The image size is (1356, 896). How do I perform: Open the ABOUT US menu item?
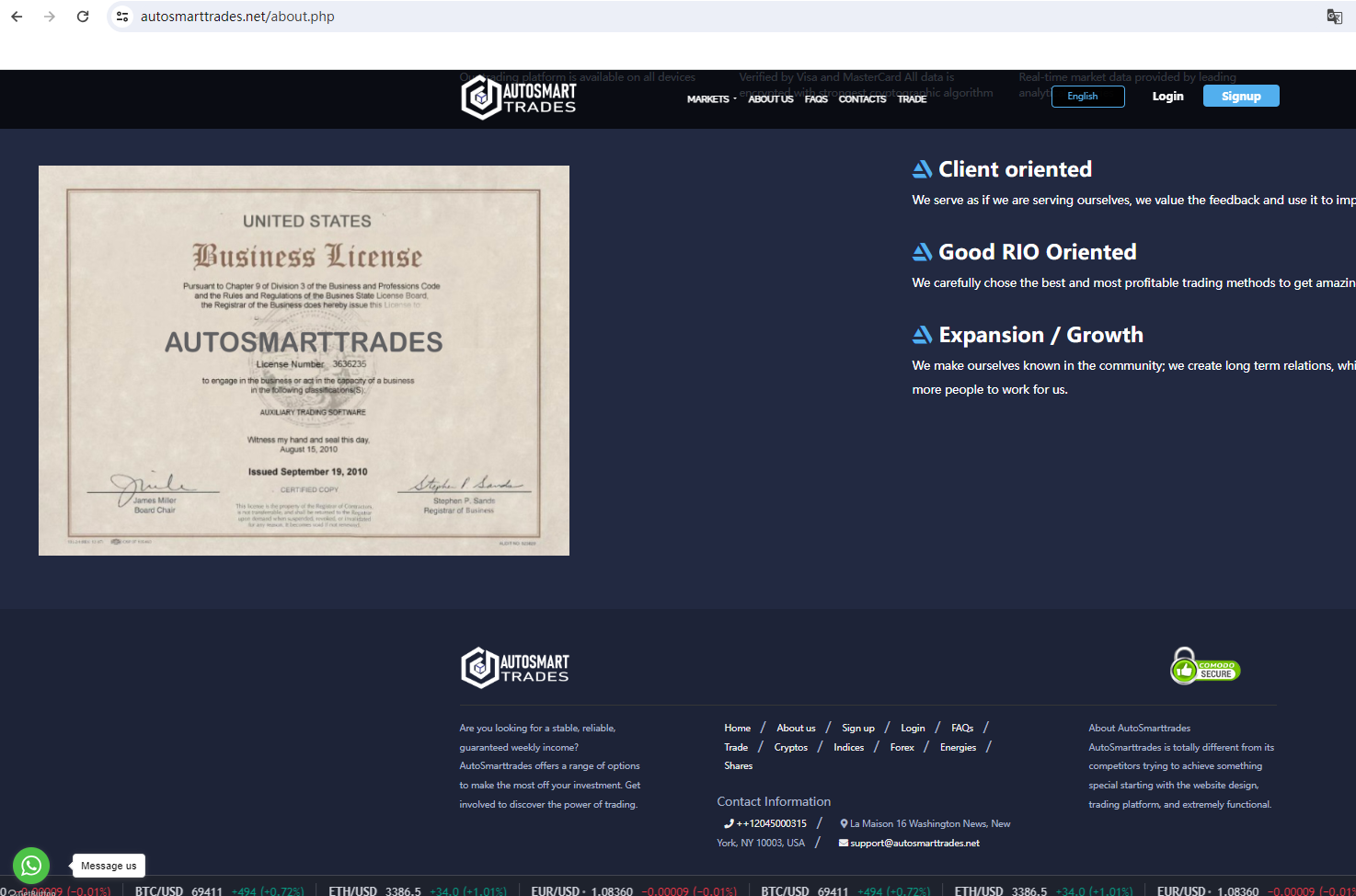(771, 99)
